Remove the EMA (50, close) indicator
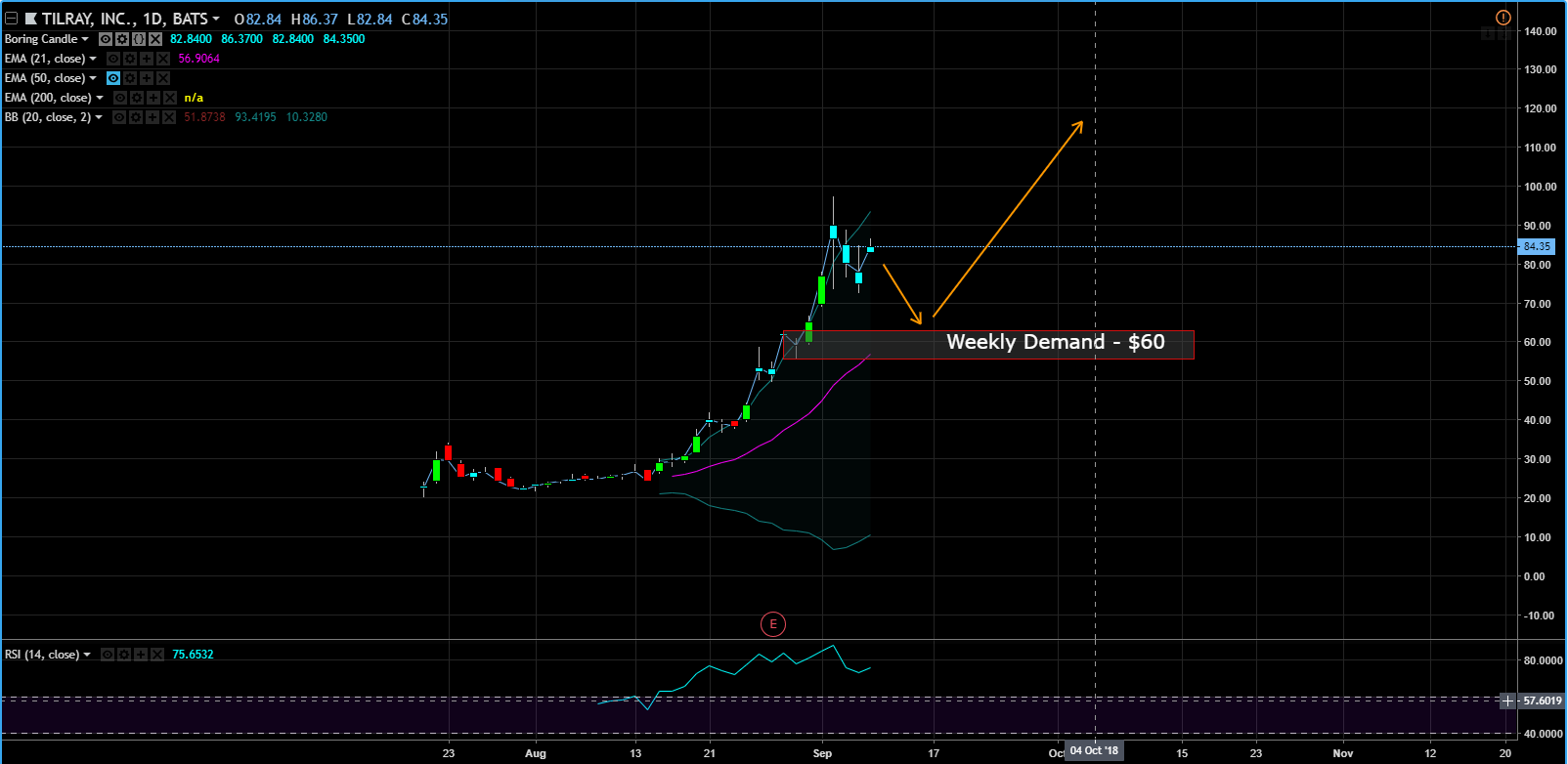This screenshot has width=1568, height=764. tap(163, 78)
